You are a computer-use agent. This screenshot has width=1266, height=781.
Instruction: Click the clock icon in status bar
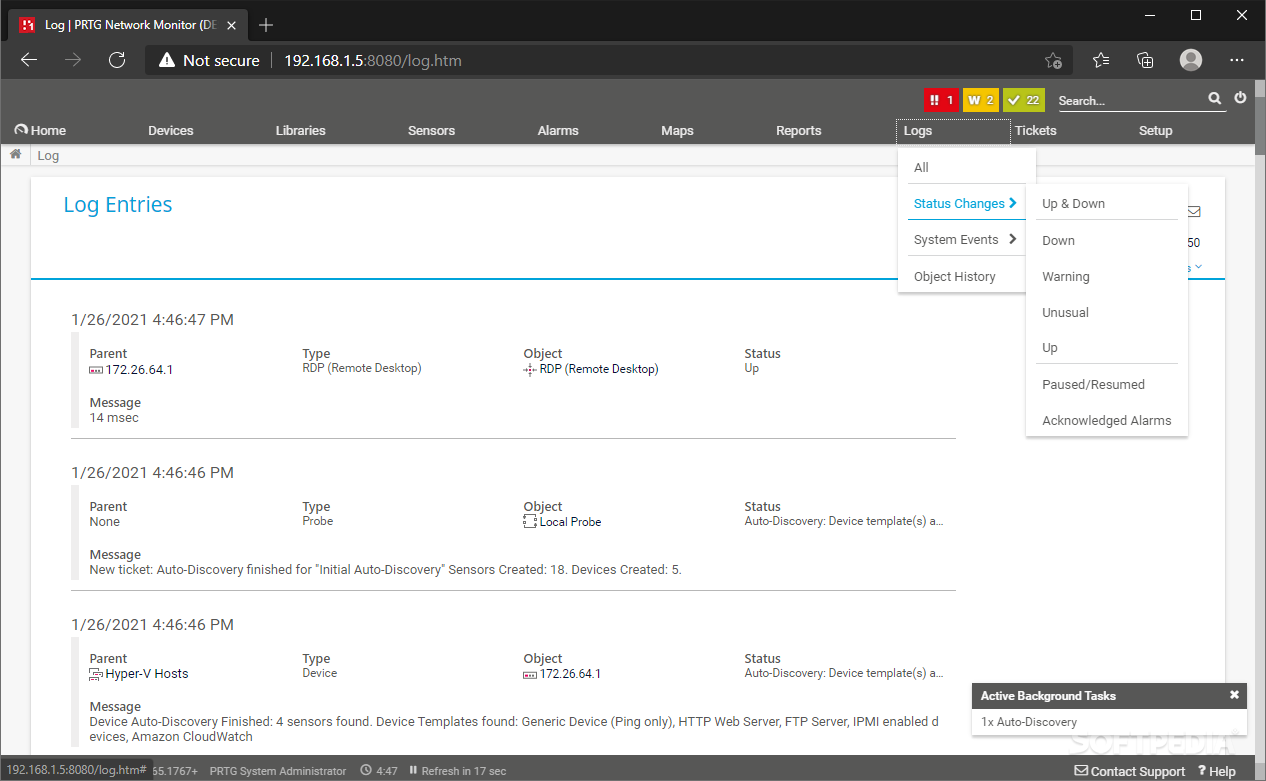(366, 771)
